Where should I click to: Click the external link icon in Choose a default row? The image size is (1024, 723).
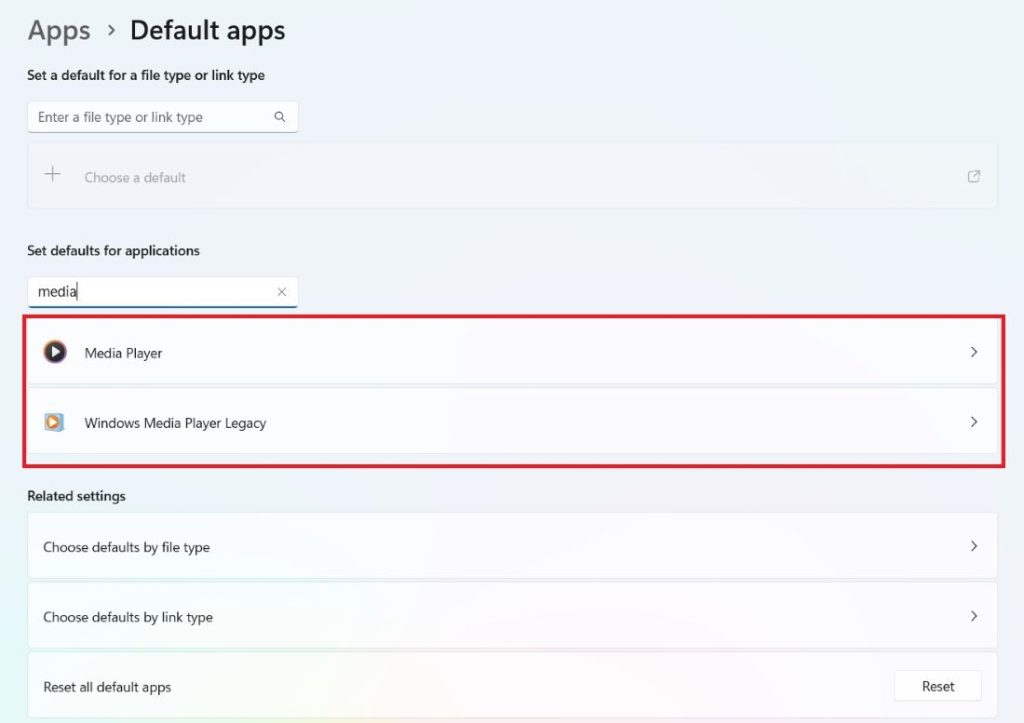click(974, 176)
